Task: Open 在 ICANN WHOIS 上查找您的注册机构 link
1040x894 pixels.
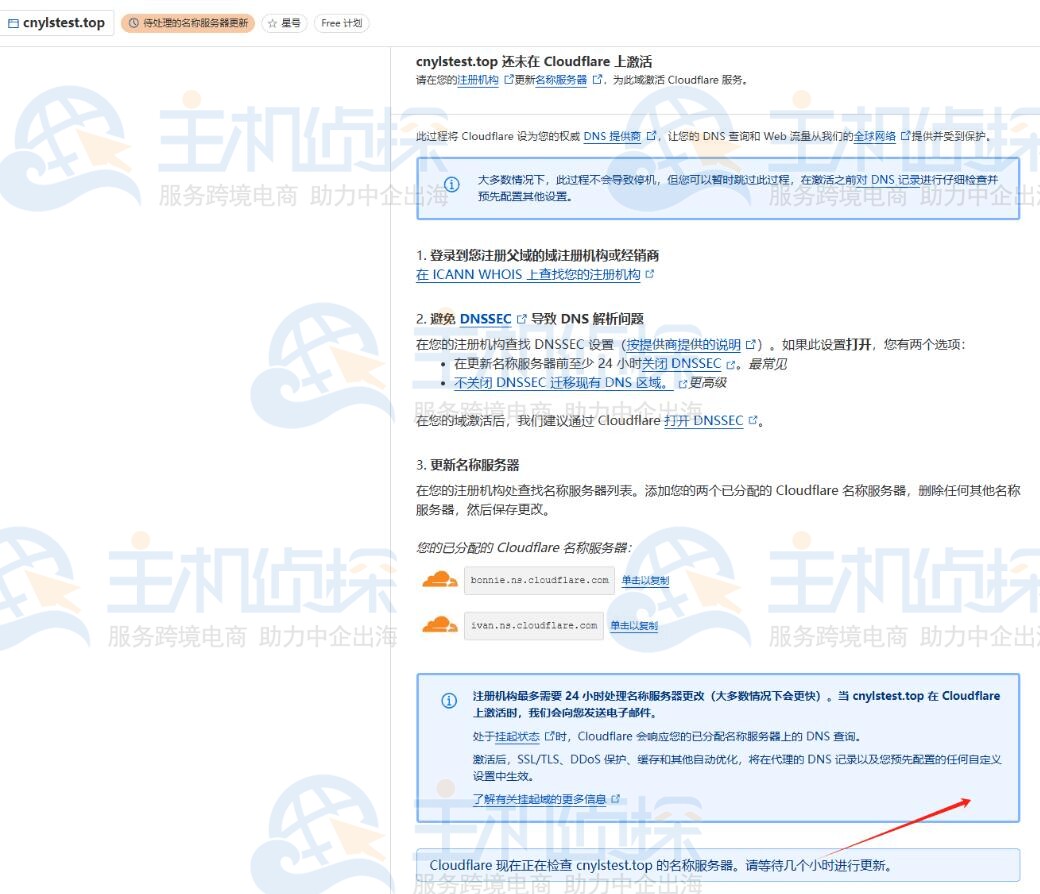Action: pos(528,274)
